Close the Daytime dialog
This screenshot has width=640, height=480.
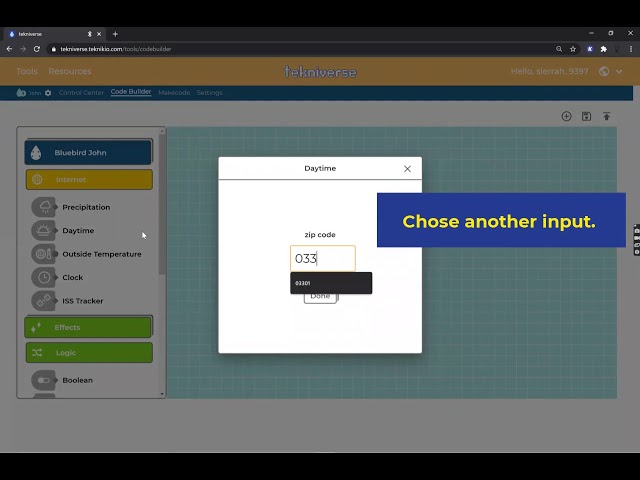[407, 169]
